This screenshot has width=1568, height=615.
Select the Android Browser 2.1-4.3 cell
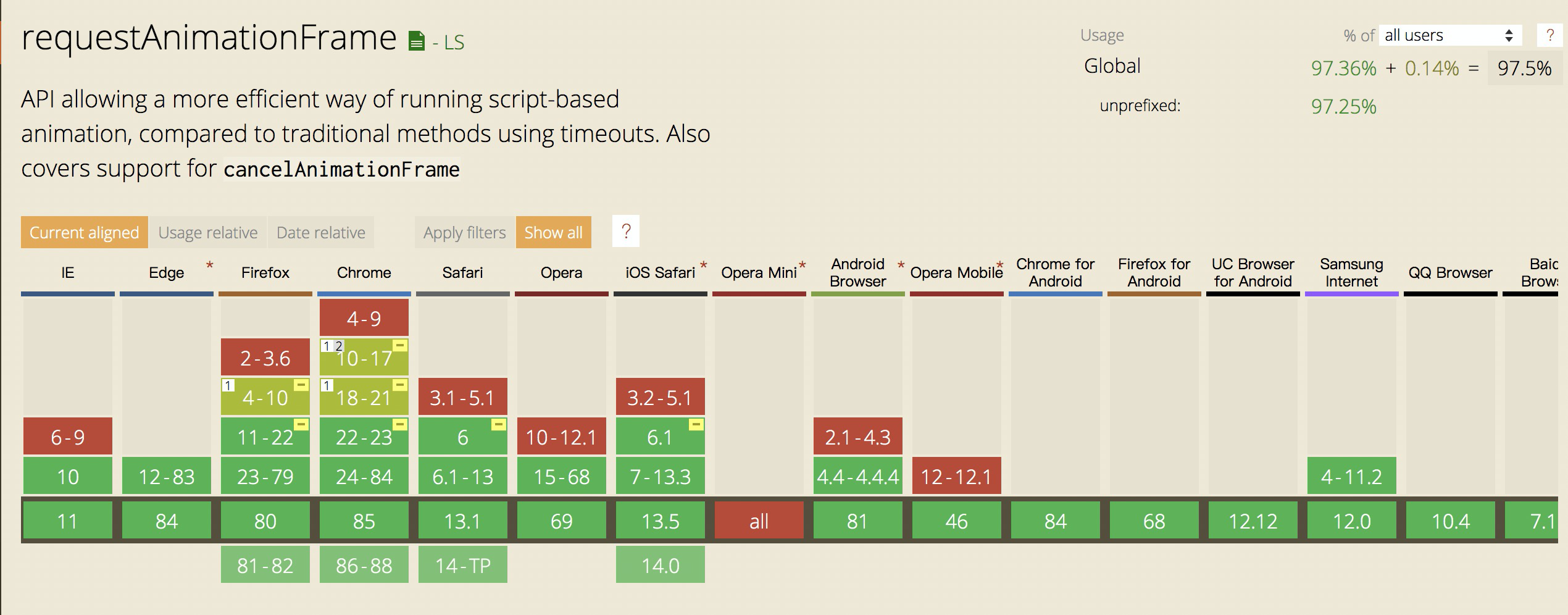[858, 437]
